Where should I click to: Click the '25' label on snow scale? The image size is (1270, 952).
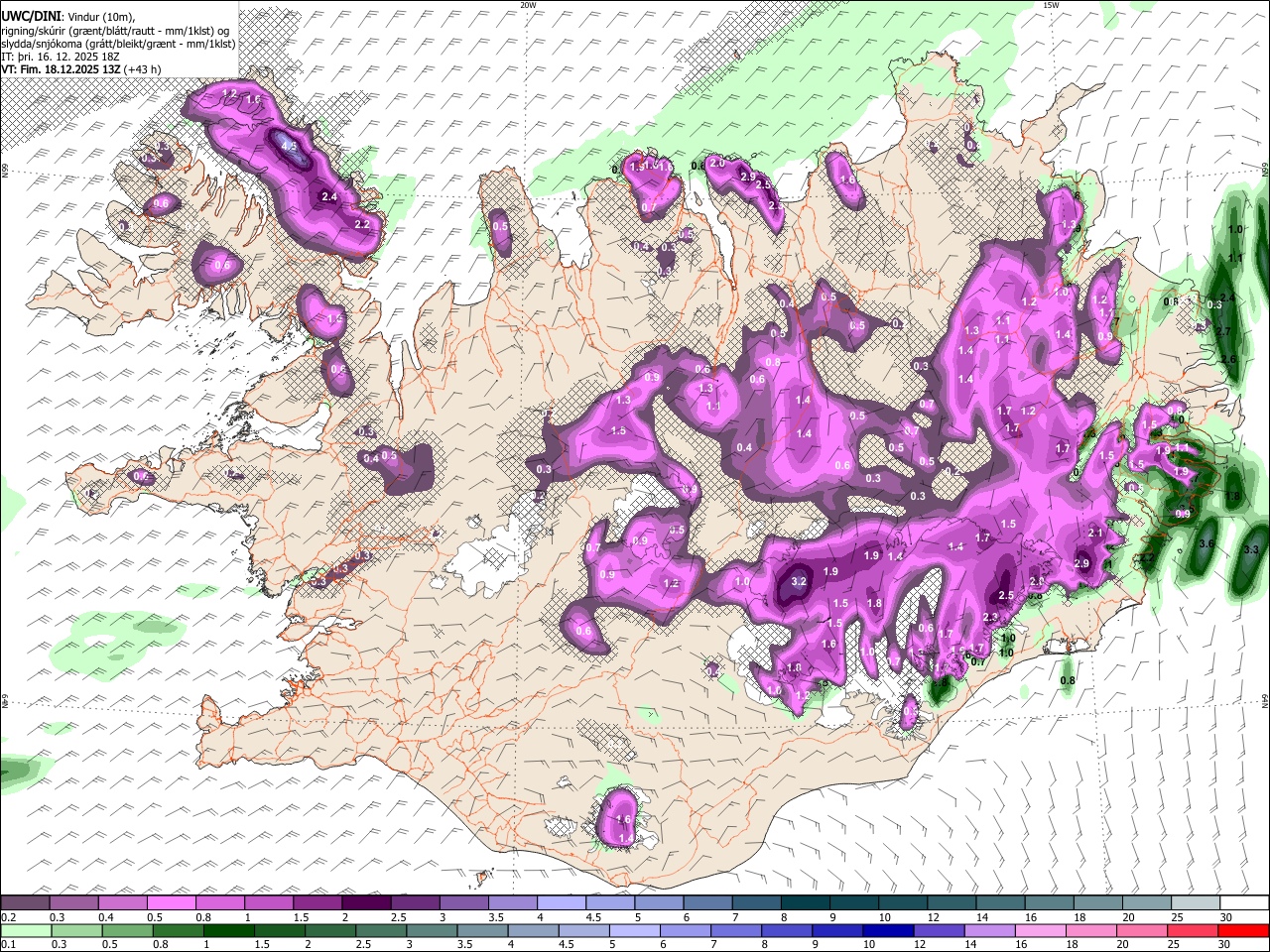pyautogui.click(x=1178, y=917)
